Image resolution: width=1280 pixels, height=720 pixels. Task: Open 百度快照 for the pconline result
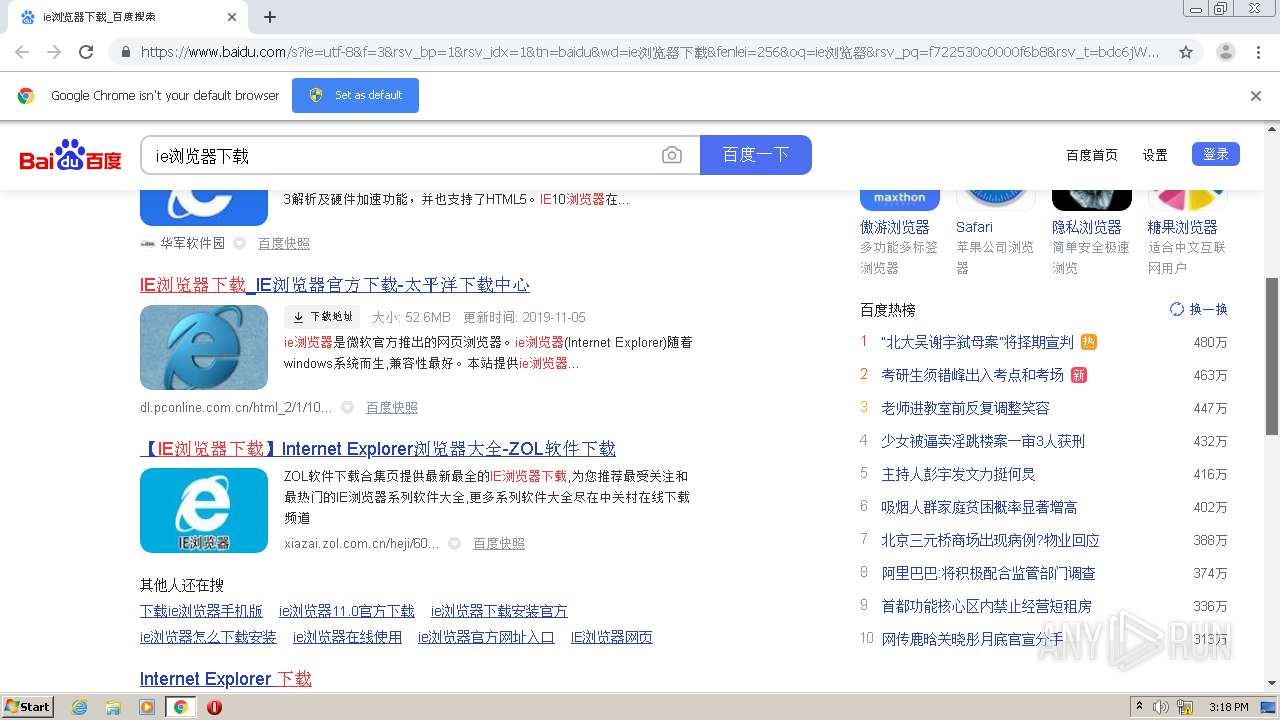[x=392, y=407]
